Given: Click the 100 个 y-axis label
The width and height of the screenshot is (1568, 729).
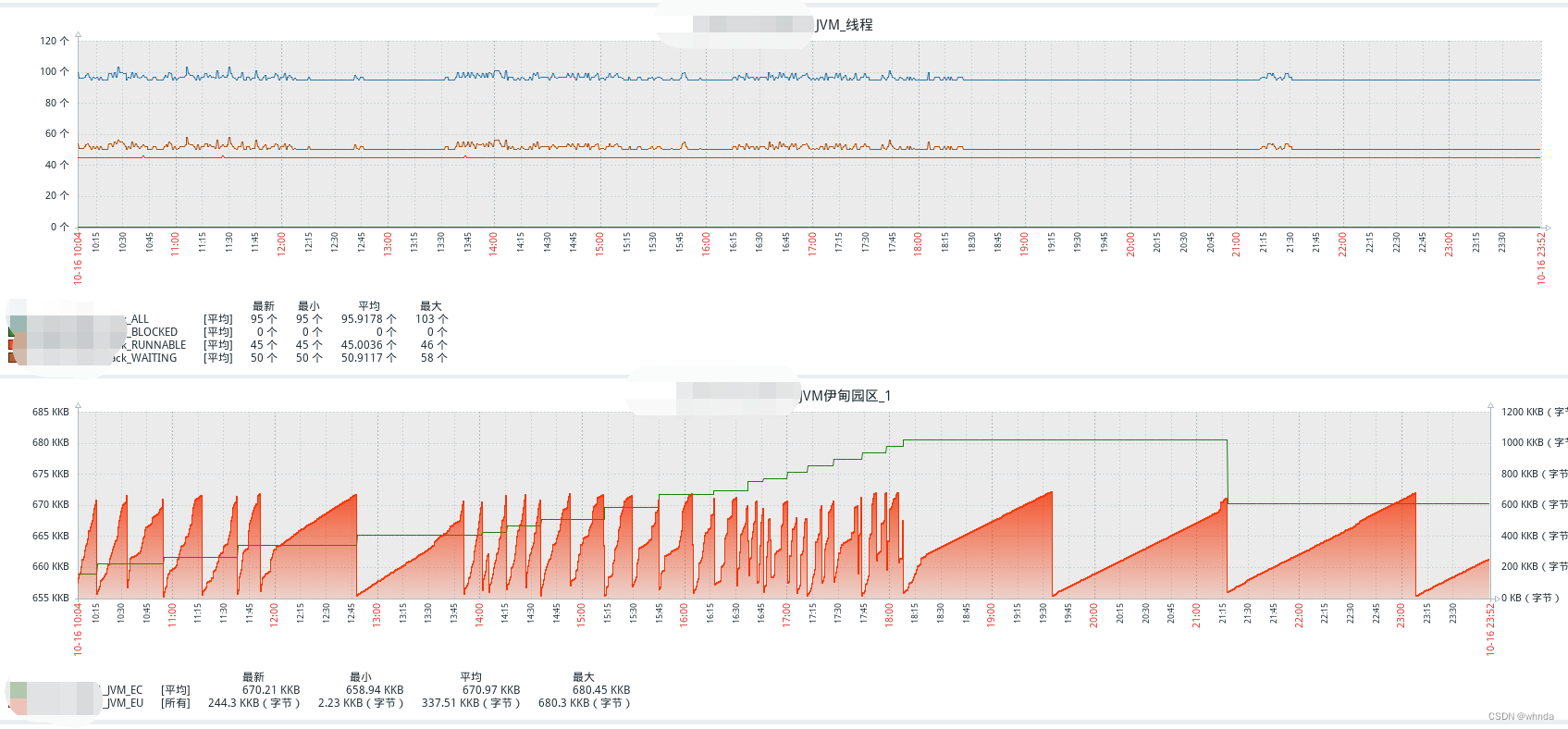Looking at the screenshot, I should pos(55,71).
